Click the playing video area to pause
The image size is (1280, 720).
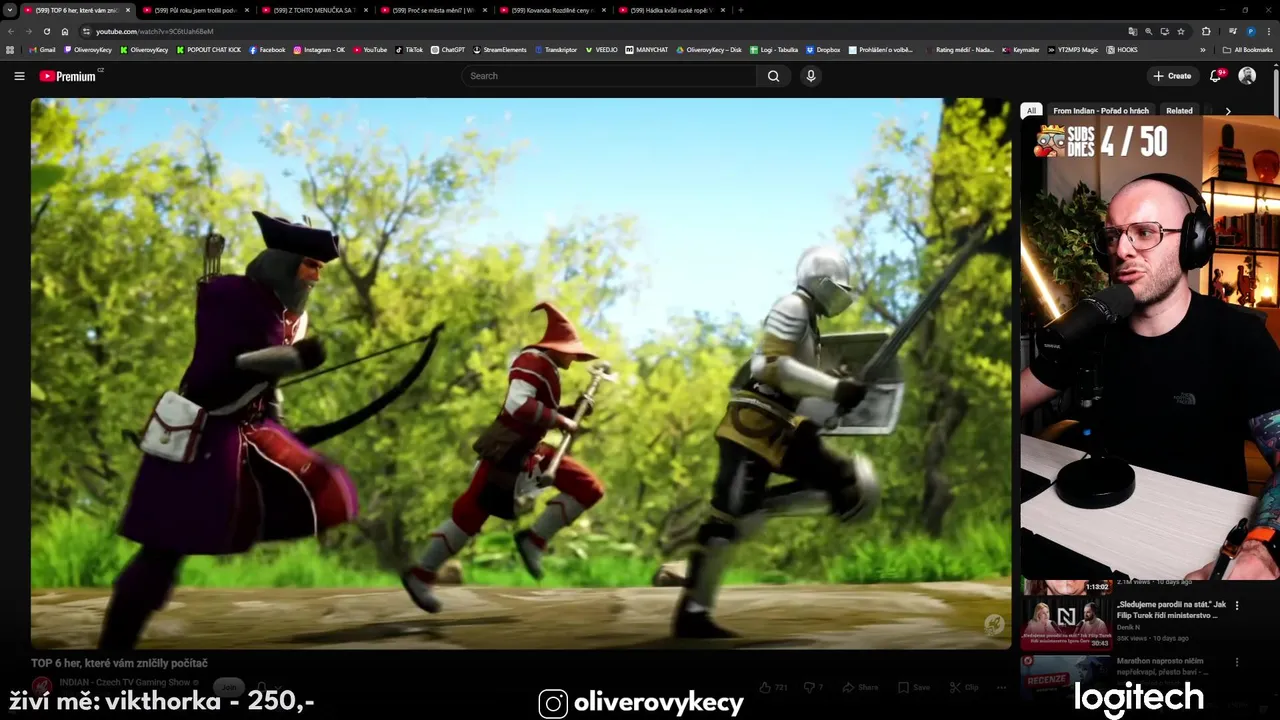click(521, 373)
